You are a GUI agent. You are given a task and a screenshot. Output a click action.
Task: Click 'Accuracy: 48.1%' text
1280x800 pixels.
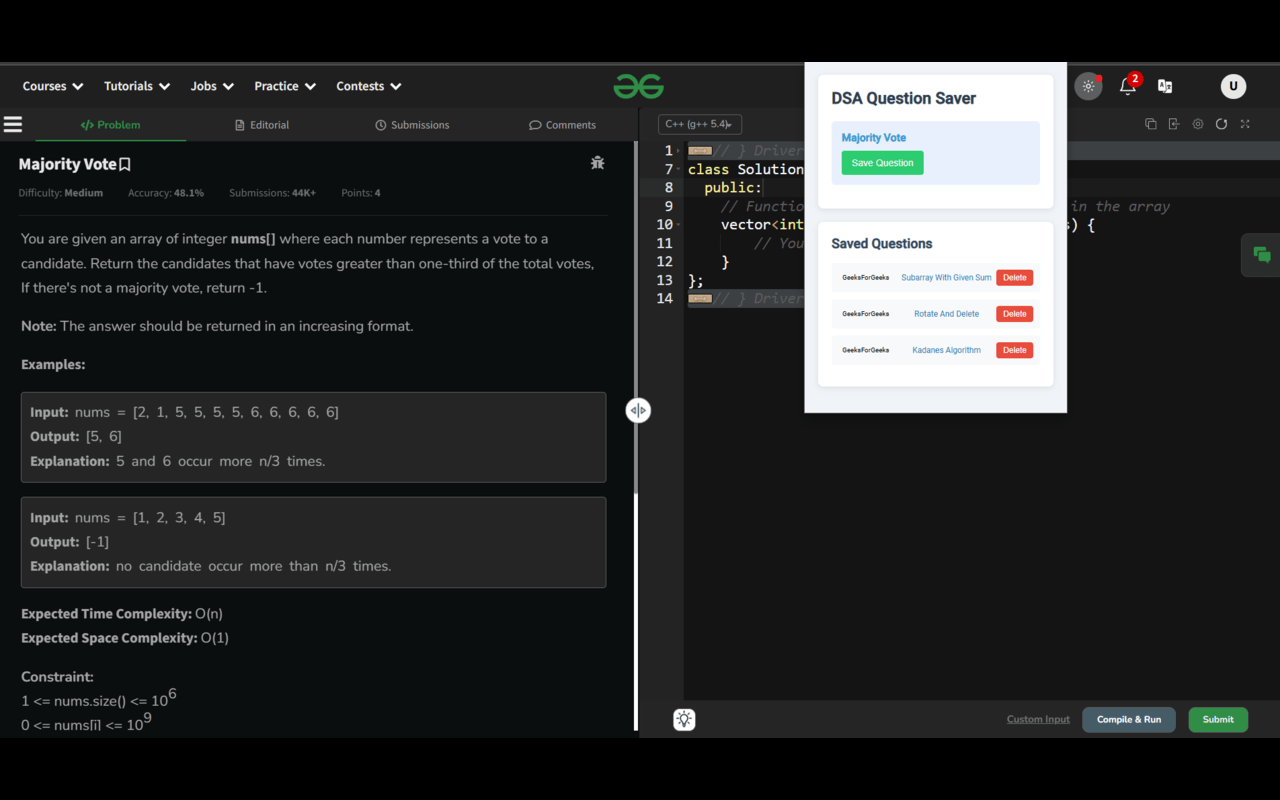[x=166, y=193]
